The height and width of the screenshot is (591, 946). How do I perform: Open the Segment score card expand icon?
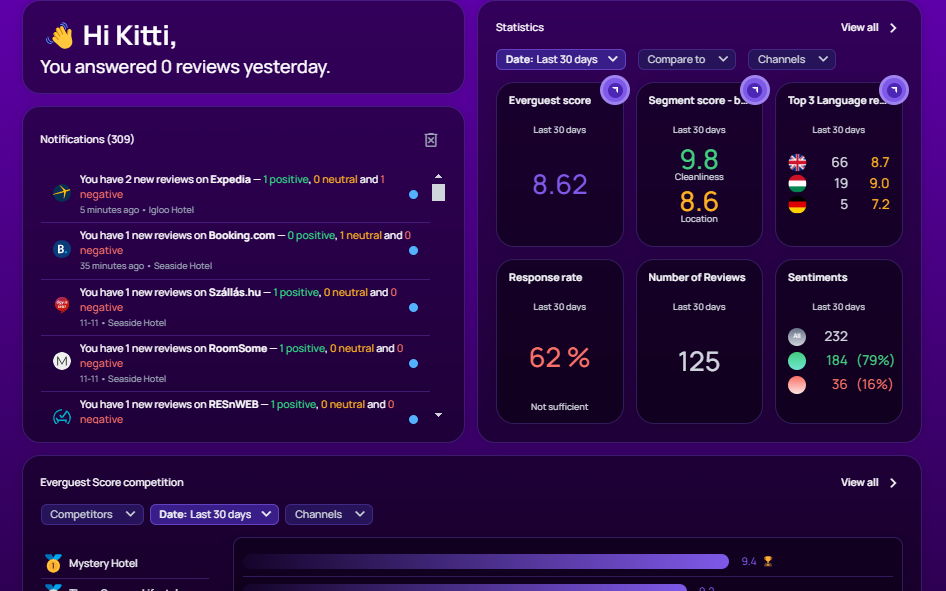(x=754, y=90)
